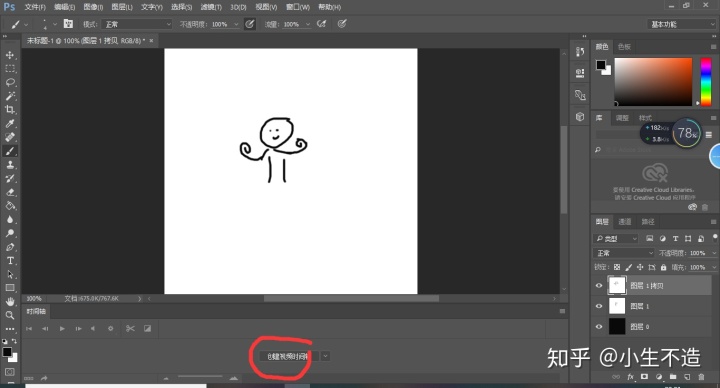Viewport: 720px width, 388px height.
Task: Create a new layer from the Layers footer
Action: coord(687,377)
